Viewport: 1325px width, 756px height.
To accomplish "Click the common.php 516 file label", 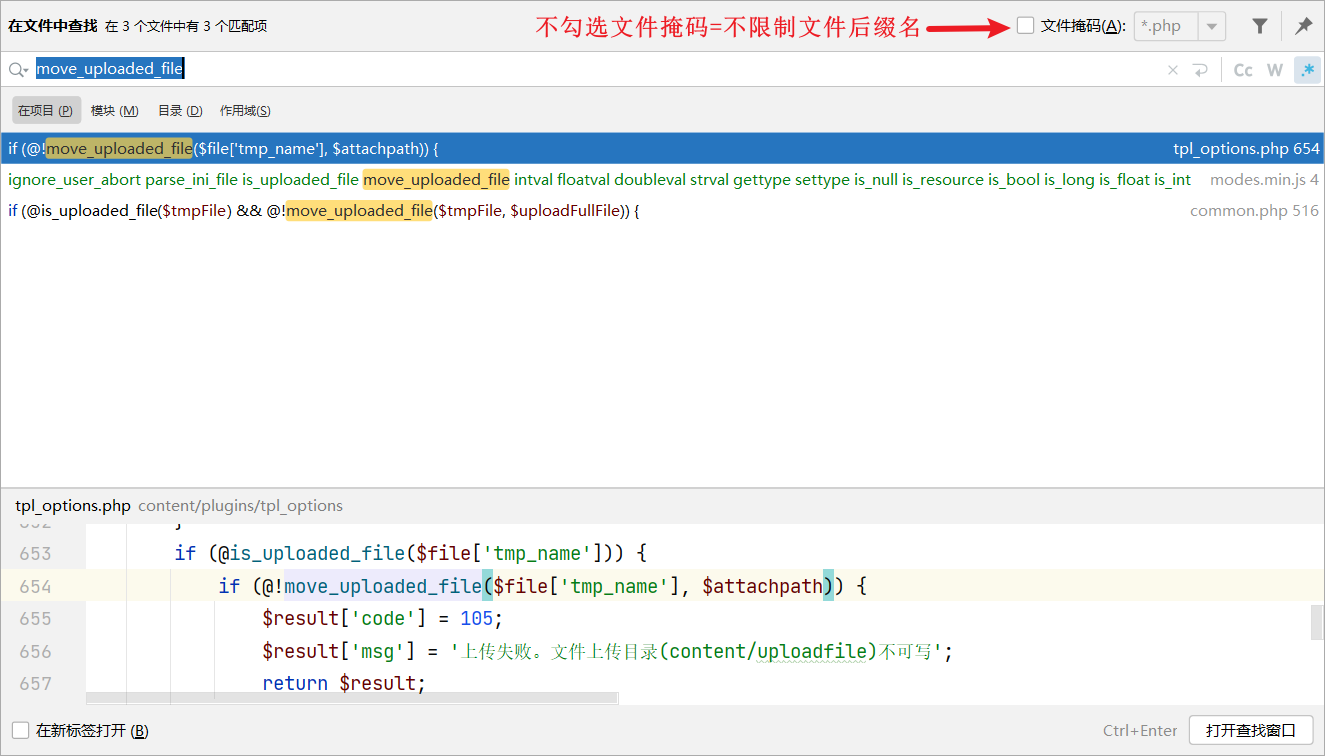I will coord(1254,211).
